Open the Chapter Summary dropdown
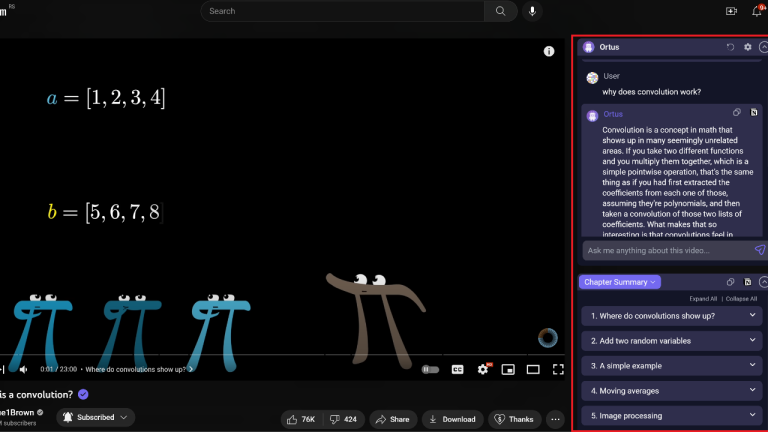Screen dimensions: 768x432 pyautogui.click(x=620, y=282)
